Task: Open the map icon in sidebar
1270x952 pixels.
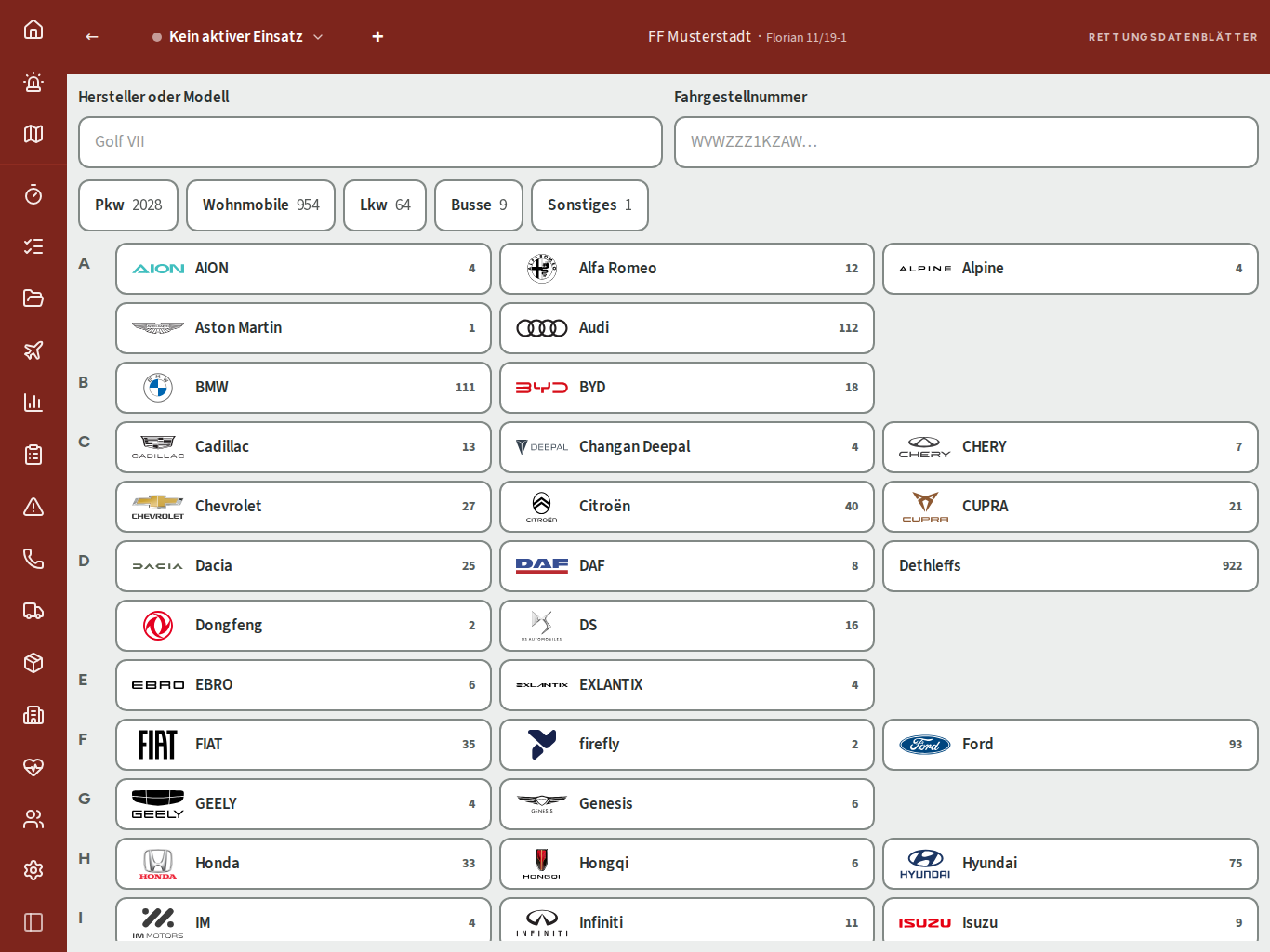Action: 33,134
